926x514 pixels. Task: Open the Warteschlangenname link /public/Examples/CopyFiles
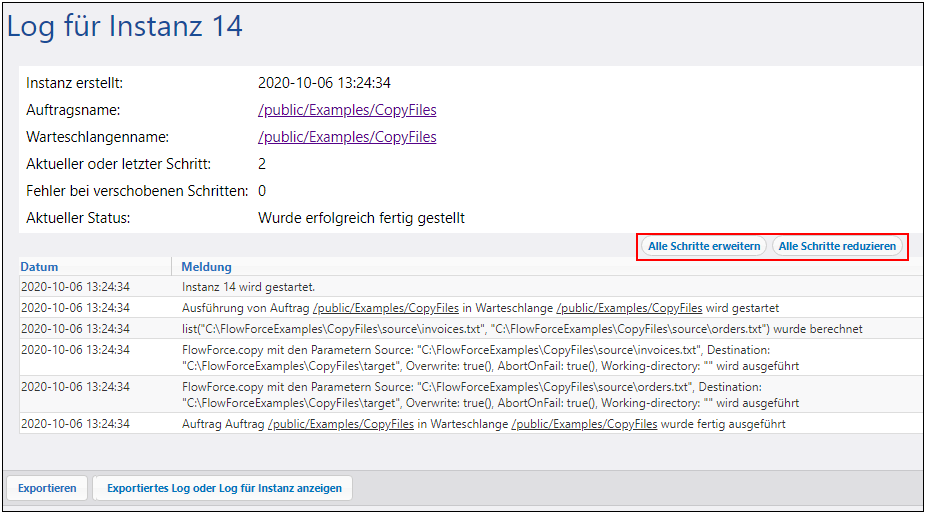click(x=347, y=137)
